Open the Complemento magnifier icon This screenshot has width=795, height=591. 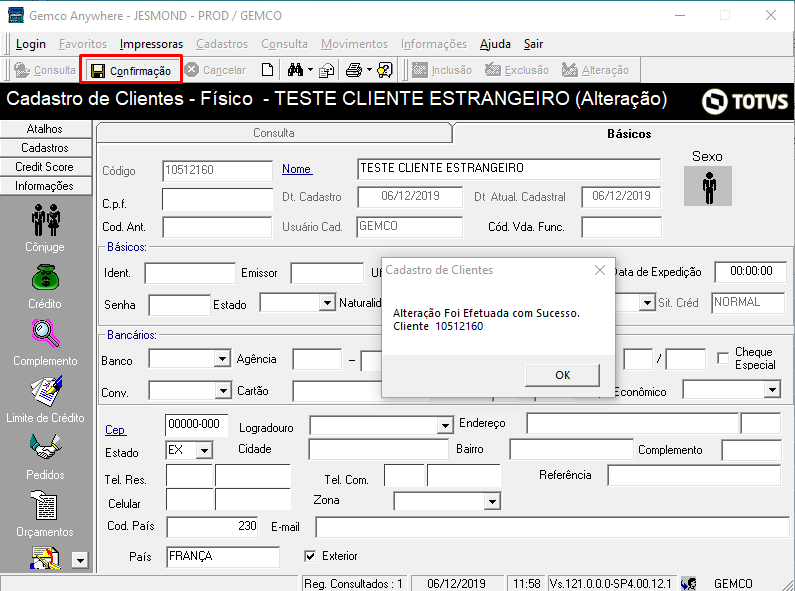coord(46,334)
